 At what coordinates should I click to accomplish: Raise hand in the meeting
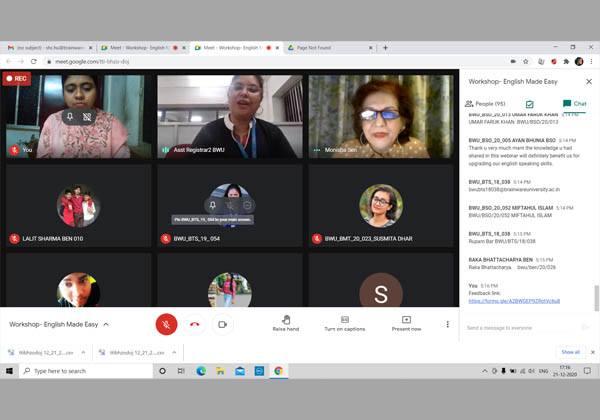tap(286, 322)
